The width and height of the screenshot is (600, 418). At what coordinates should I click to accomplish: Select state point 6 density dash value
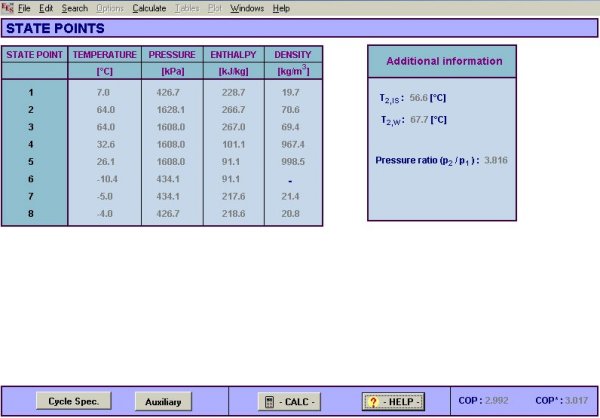coord(290,180)
